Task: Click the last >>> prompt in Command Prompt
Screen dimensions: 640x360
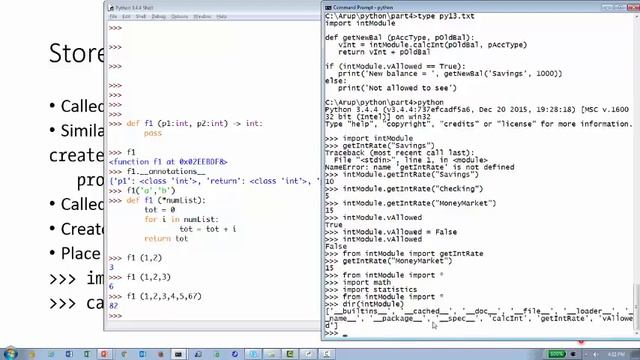Action: [x=331, y=333]
